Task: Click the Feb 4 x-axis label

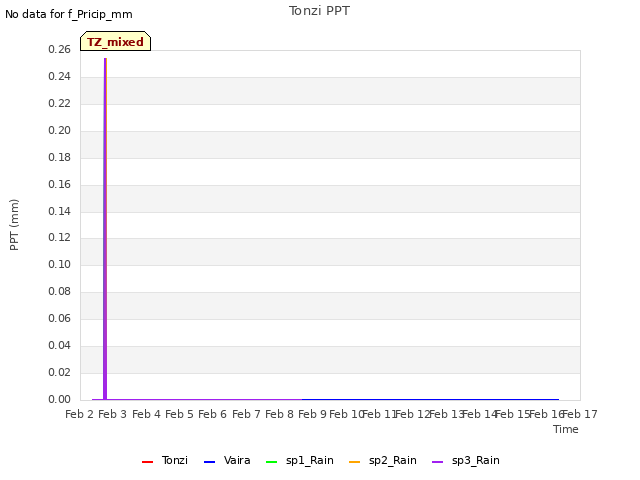Action: (146, 414)
